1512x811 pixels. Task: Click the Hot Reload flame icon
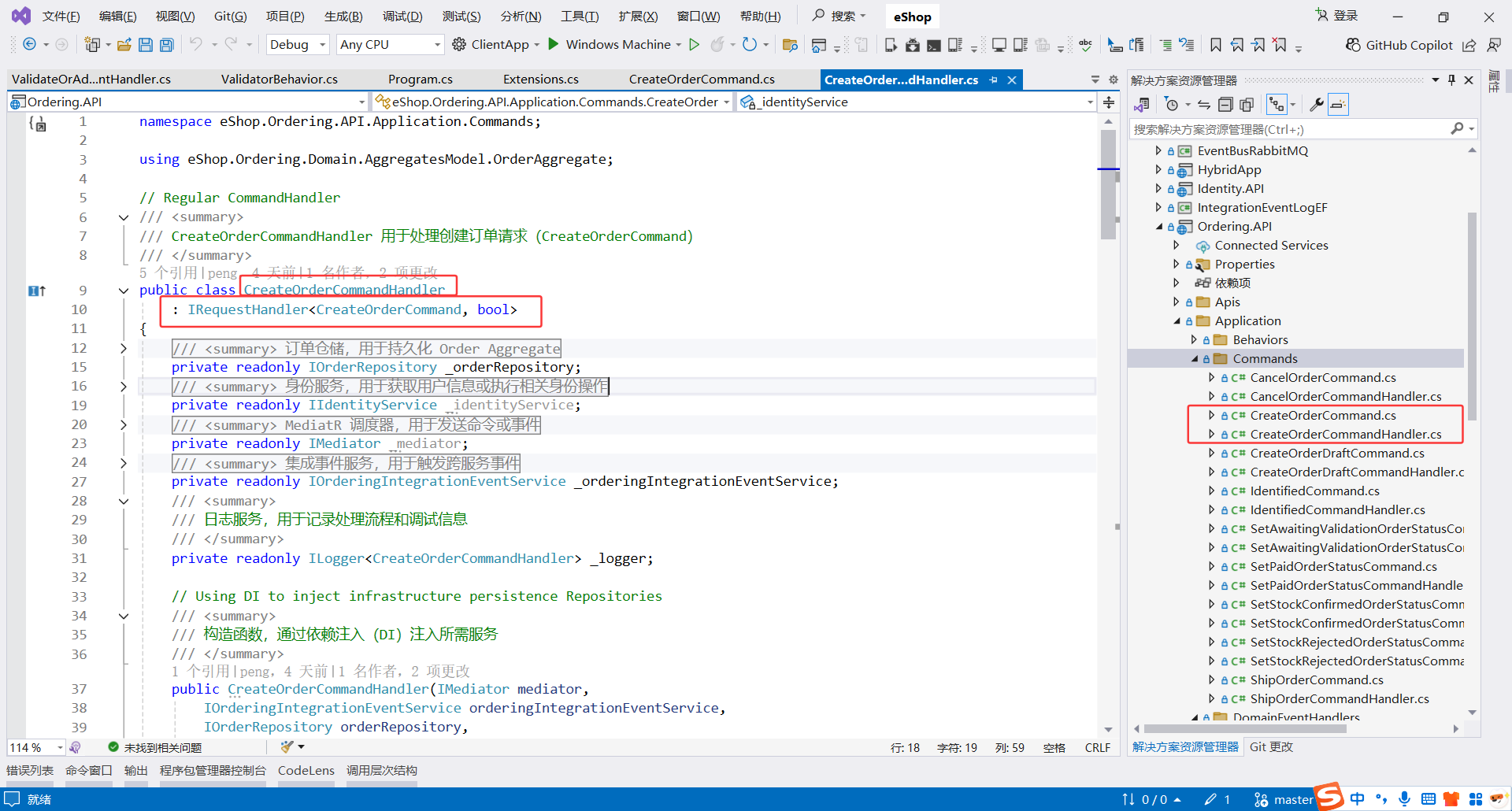click(717, 45)
